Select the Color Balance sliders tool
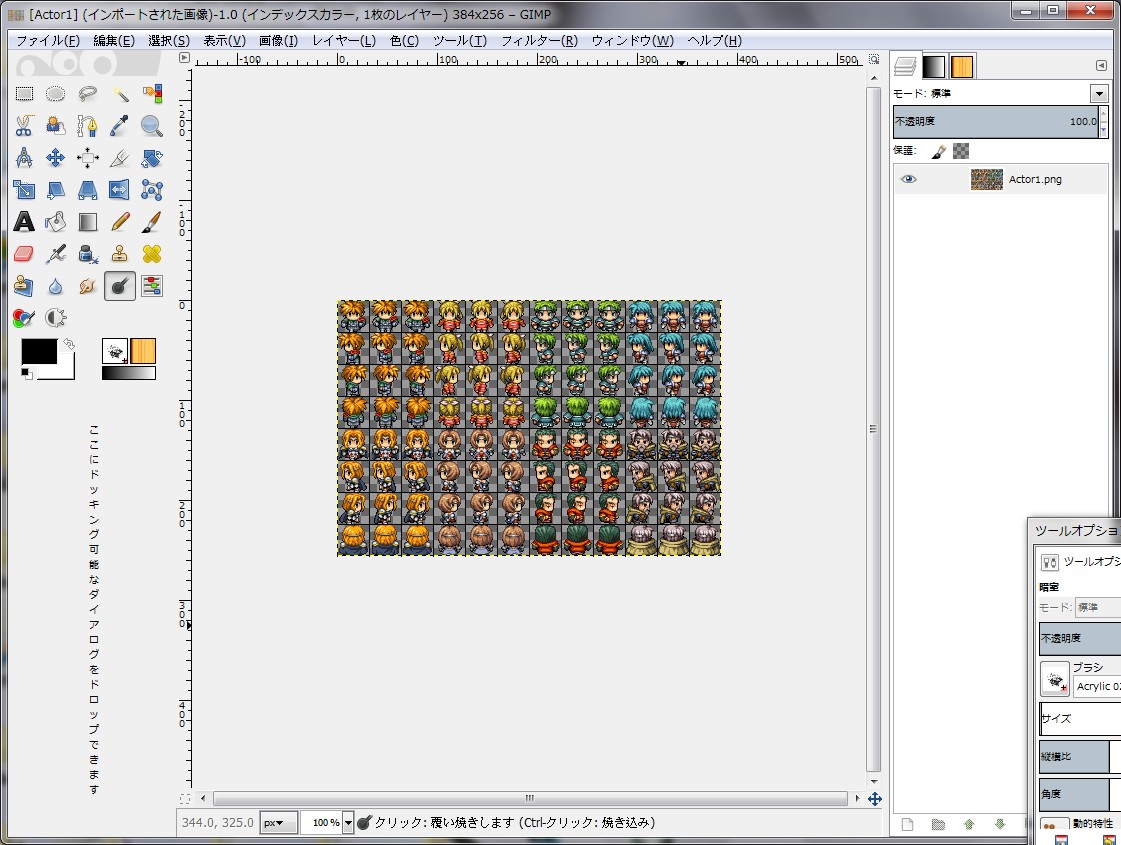This screenshot has height=845, width=1121. (x=152, y=287)
